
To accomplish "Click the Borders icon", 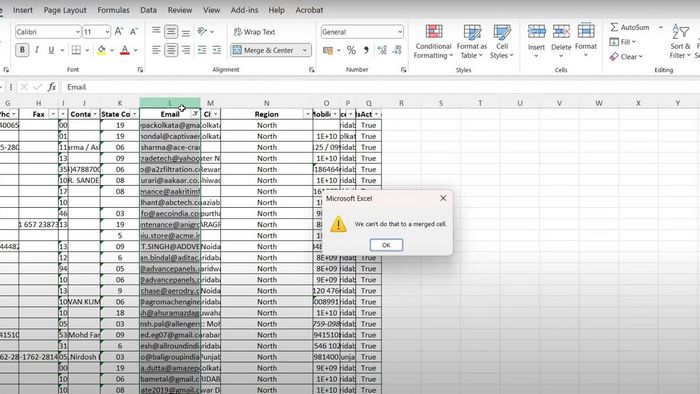I will point(76,50).
